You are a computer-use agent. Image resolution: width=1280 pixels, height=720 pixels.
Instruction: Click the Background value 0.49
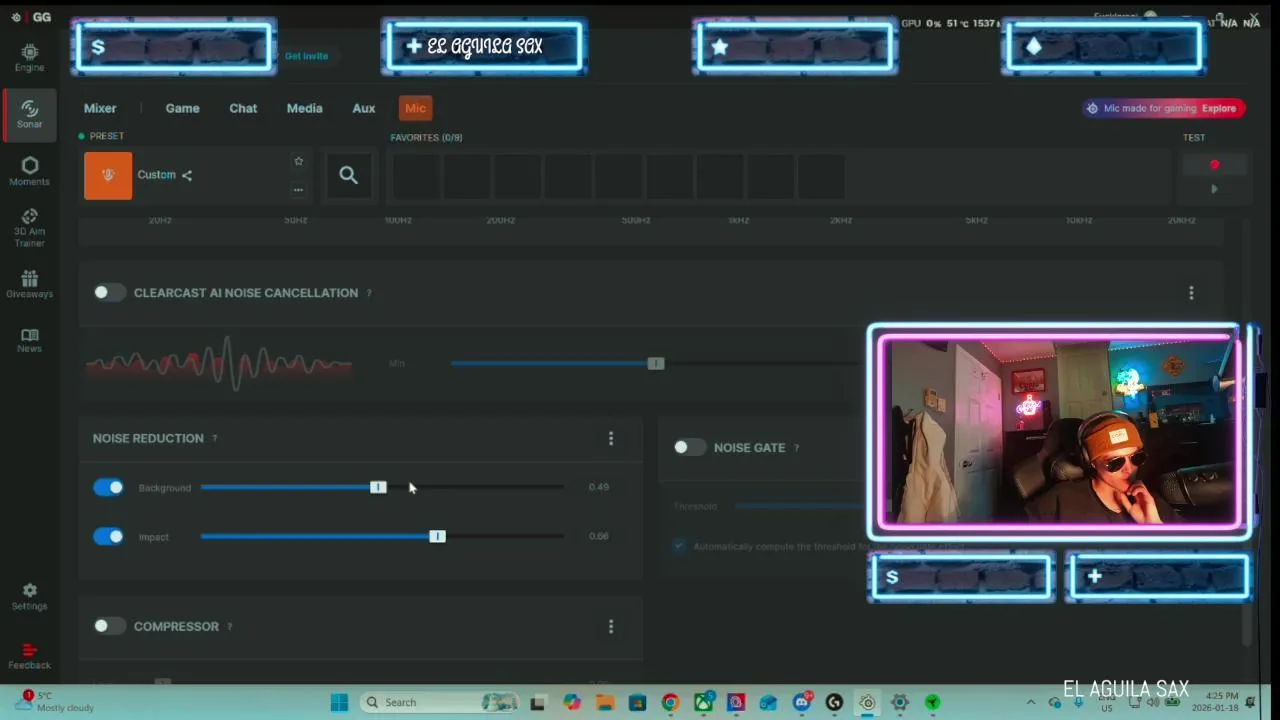click(x=599, y=487)
